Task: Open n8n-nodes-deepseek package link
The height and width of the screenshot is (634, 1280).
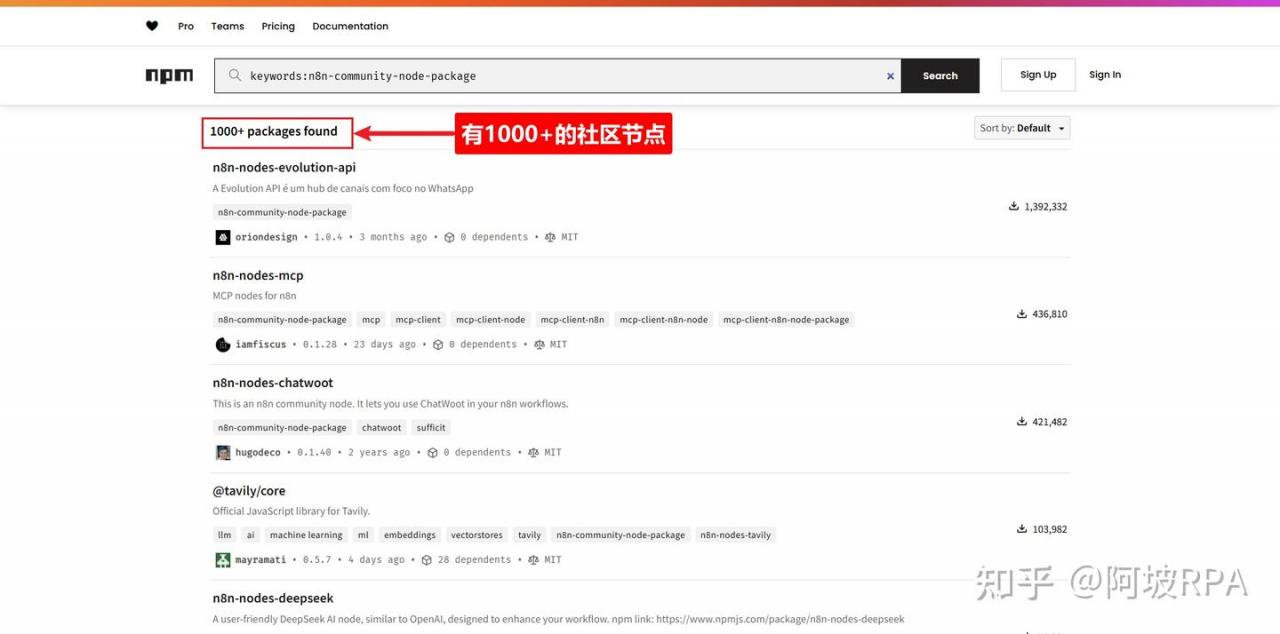Action: 273,598
